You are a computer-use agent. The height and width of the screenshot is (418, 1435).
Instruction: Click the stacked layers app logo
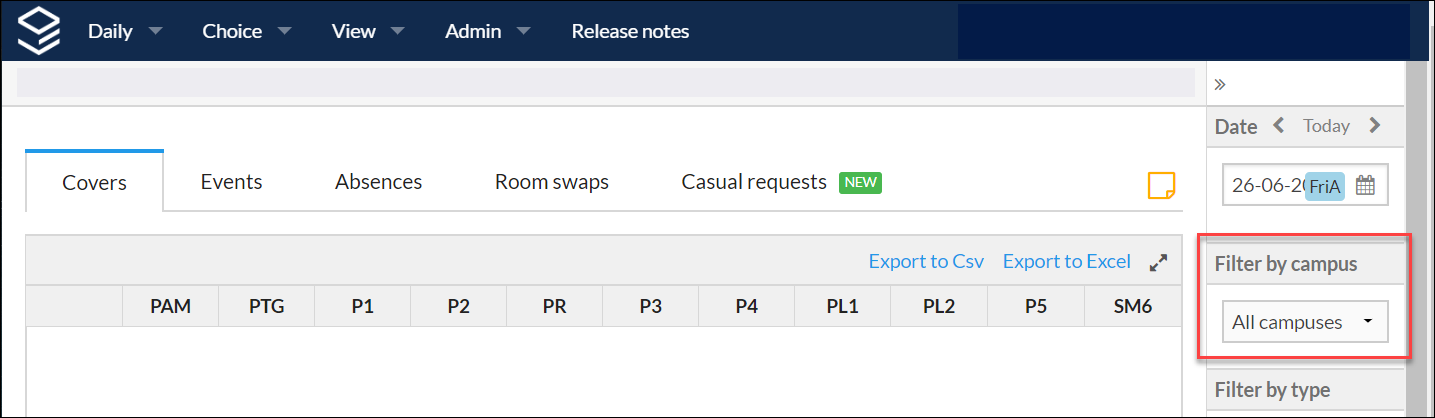point(38,30)
